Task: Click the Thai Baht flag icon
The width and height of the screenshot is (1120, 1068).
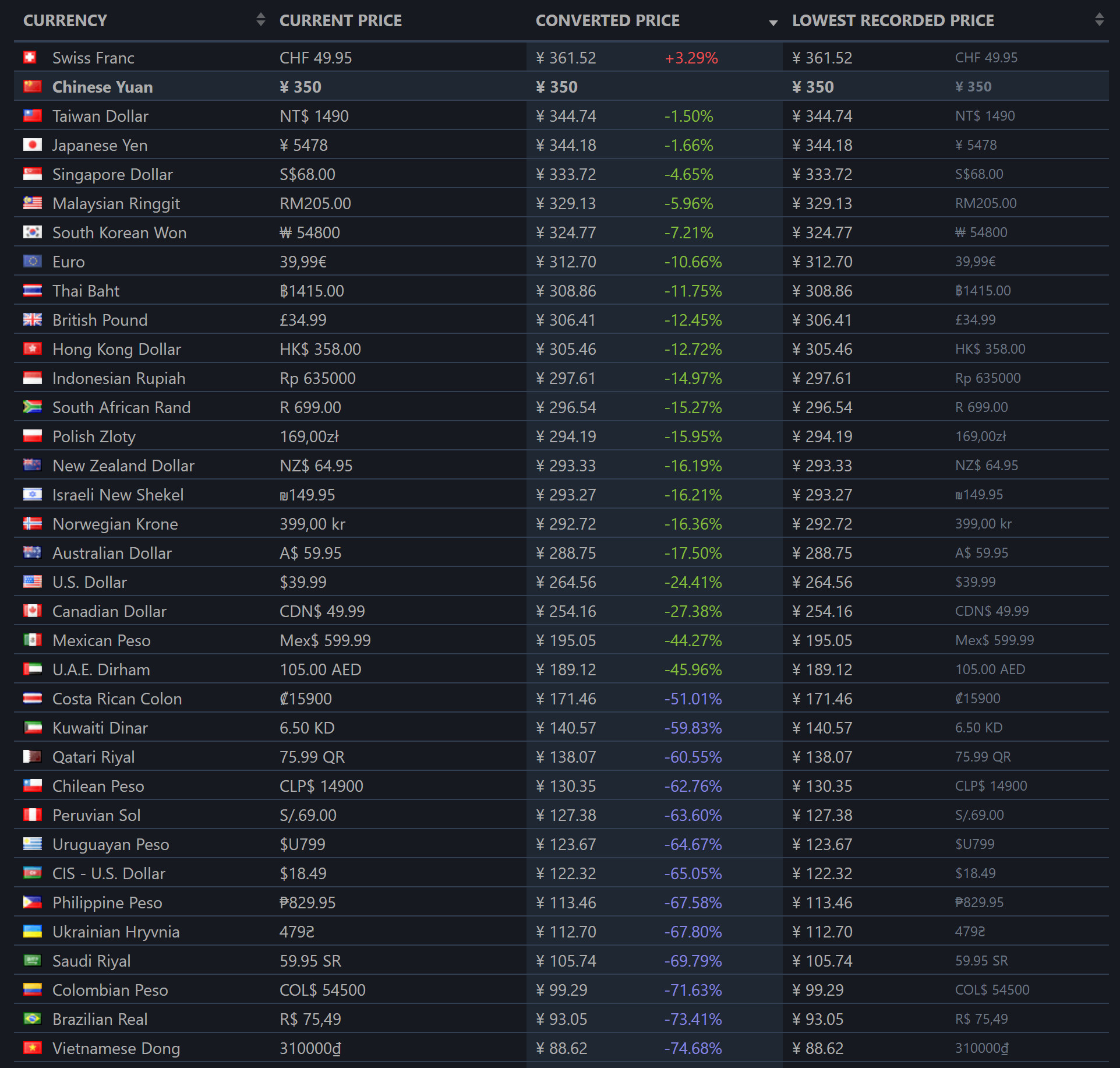Action: (x=32, y=290)
